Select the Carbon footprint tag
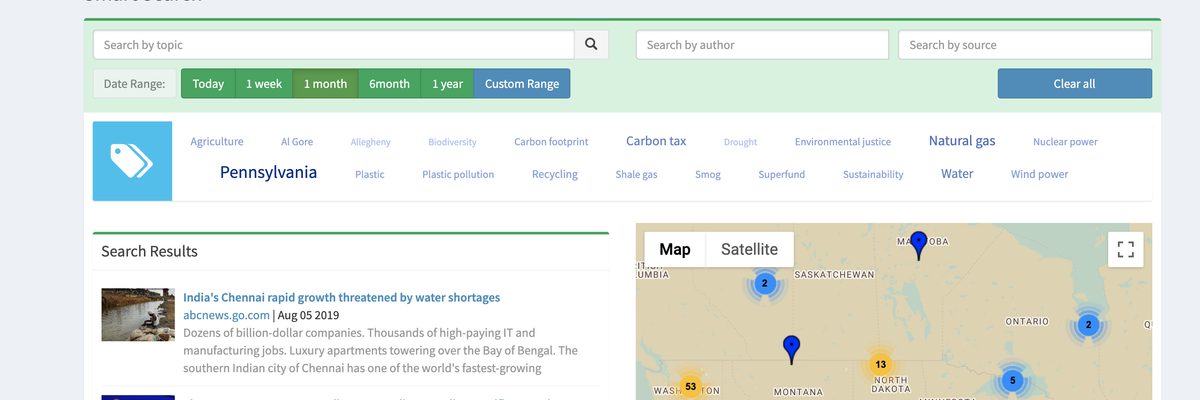 (x=551, y=142)
